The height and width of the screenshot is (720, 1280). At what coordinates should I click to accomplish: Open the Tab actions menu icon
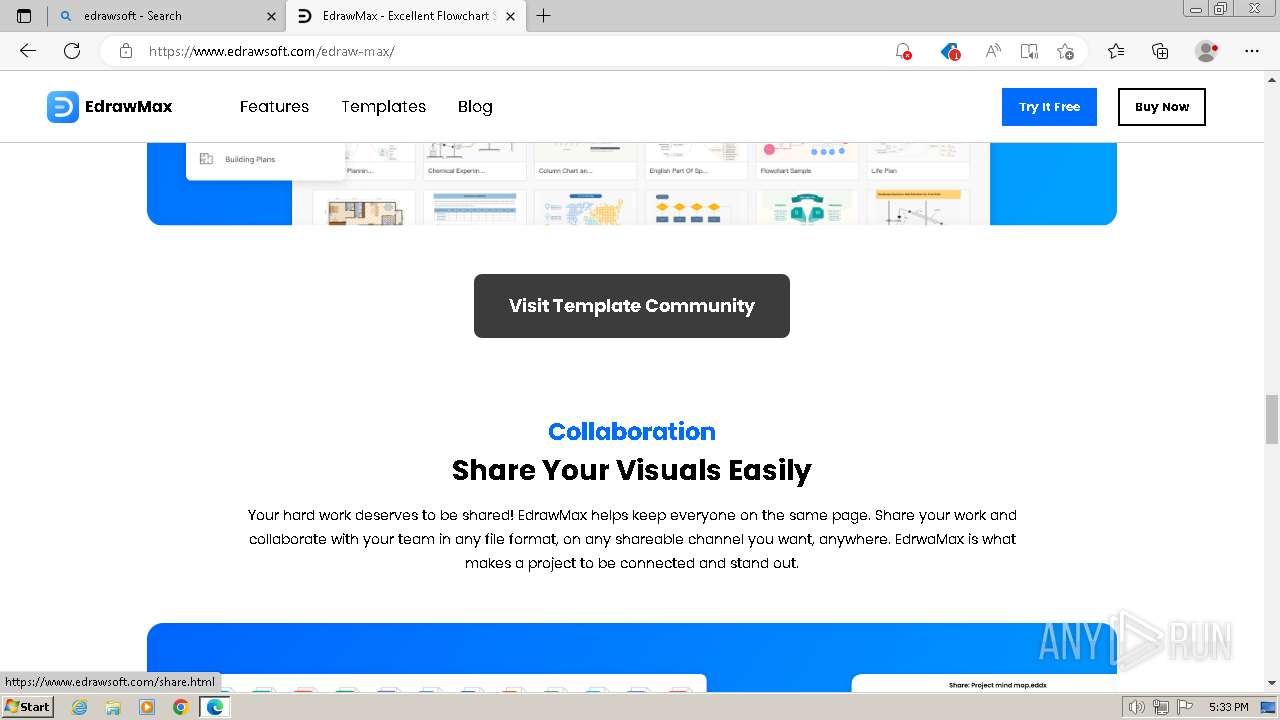coord(24,16)
